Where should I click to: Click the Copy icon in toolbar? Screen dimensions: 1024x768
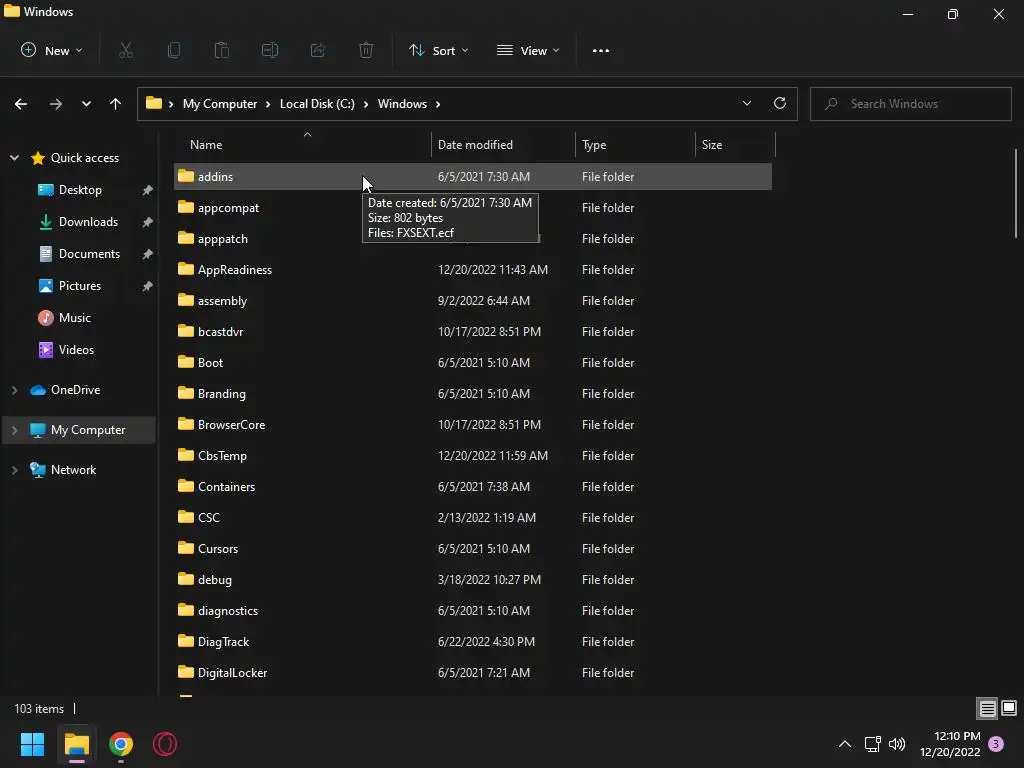pos(174,50)
